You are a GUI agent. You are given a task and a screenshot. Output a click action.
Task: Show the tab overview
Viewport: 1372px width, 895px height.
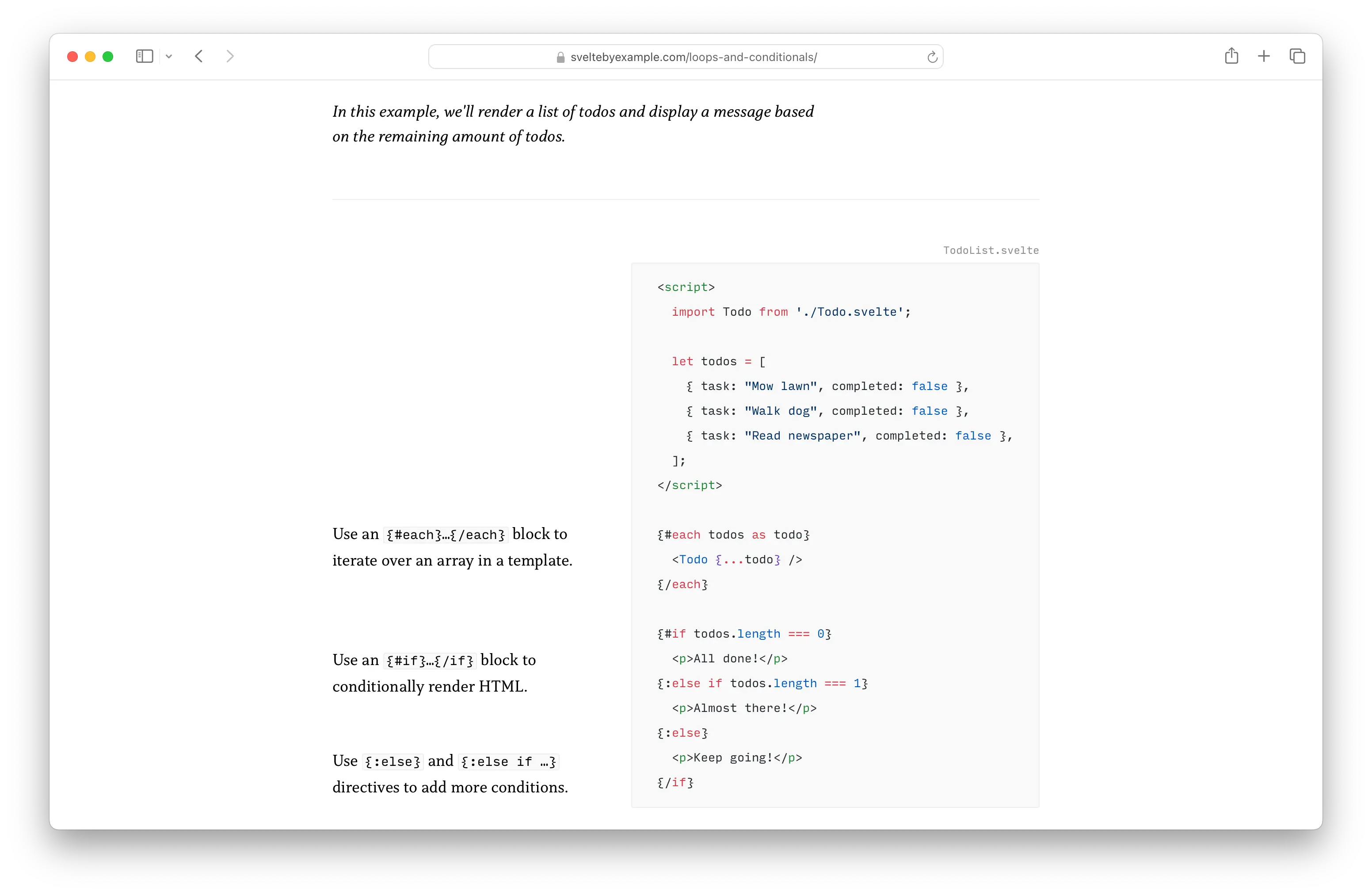(x=1297, y=55)
